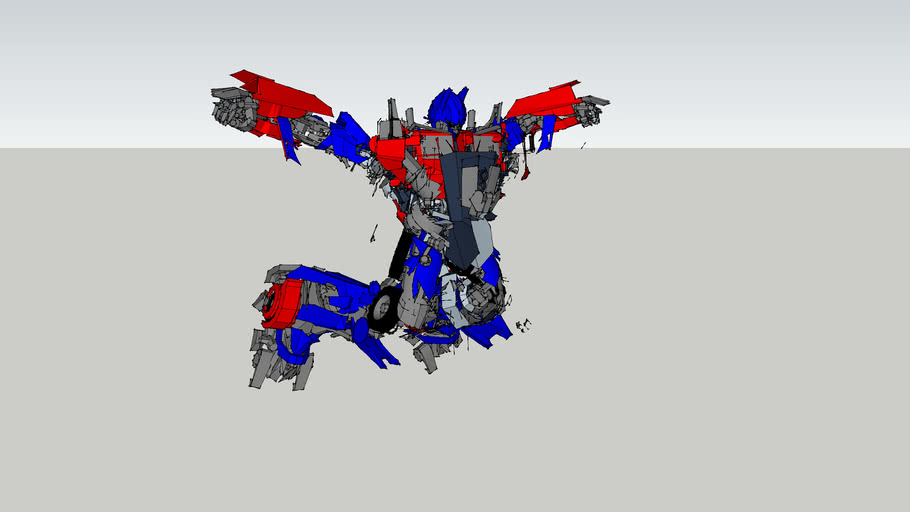Select the red cylindrical foot at lower left

pyautogui.click(x=284, y=303)
